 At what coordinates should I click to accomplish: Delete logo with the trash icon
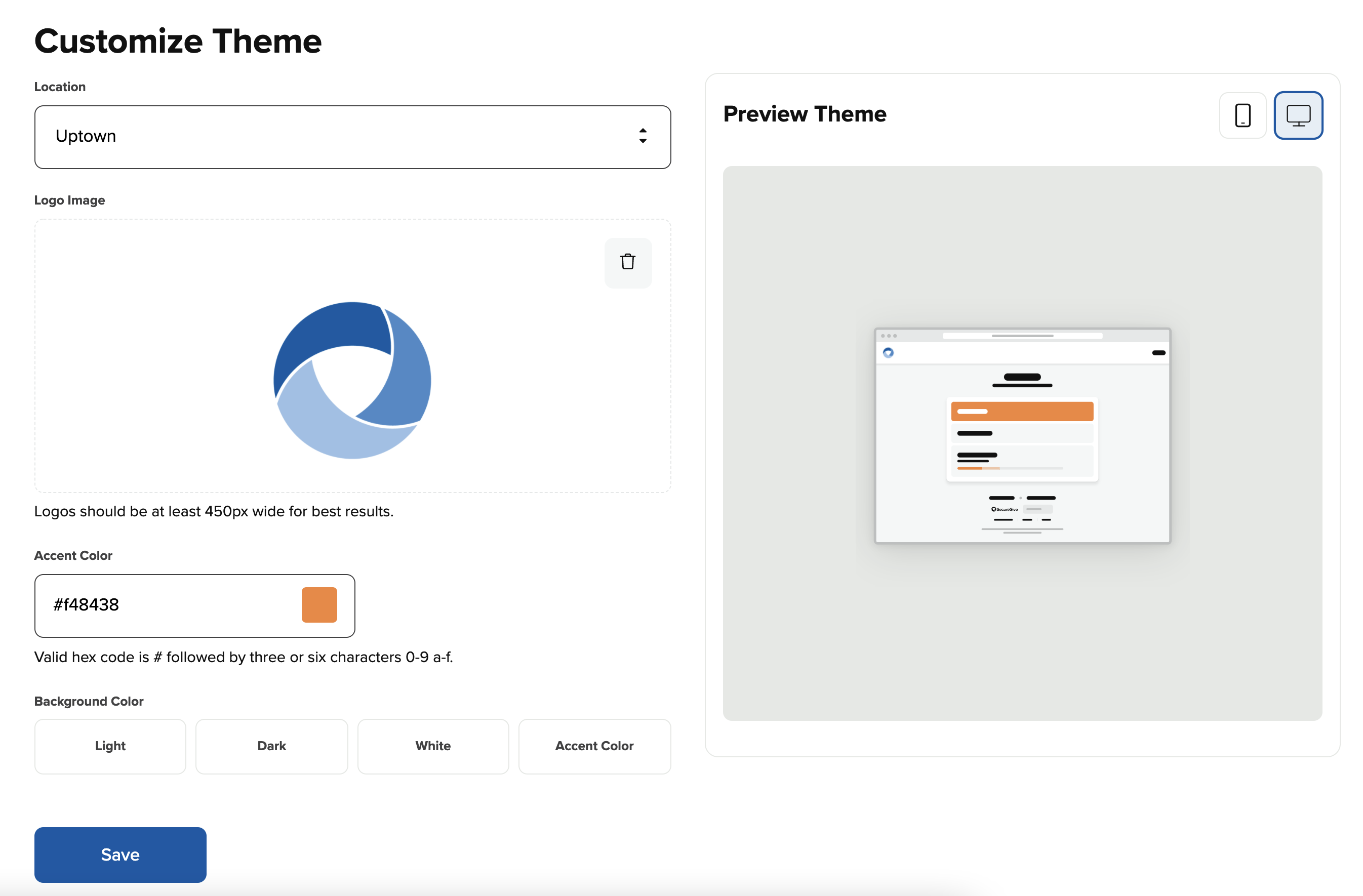(x=628, y=262)
